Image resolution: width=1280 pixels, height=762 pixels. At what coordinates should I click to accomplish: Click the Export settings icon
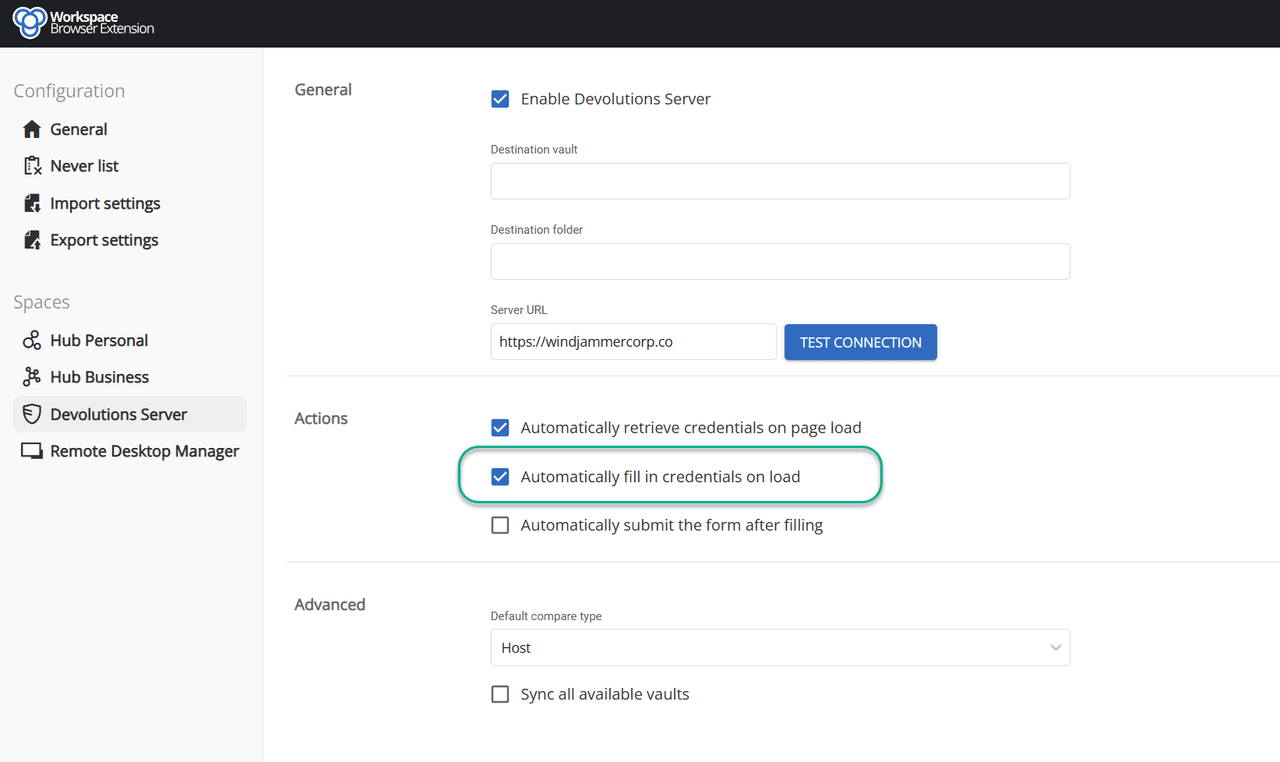pyautogui.click(x=32, y=240)
